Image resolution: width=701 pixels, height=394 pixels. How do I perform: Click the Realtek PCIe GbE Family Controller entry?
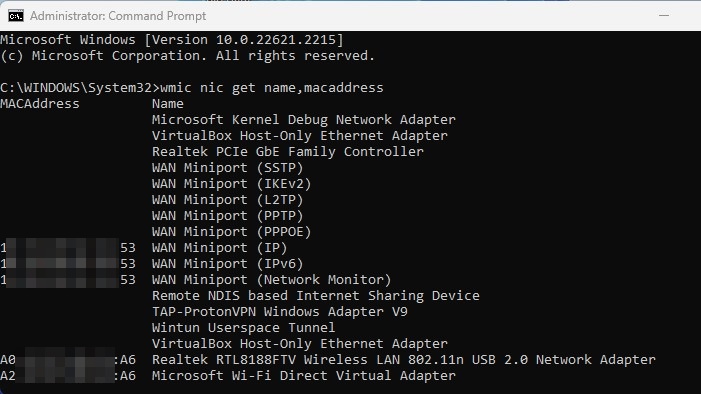click(287, 152)
